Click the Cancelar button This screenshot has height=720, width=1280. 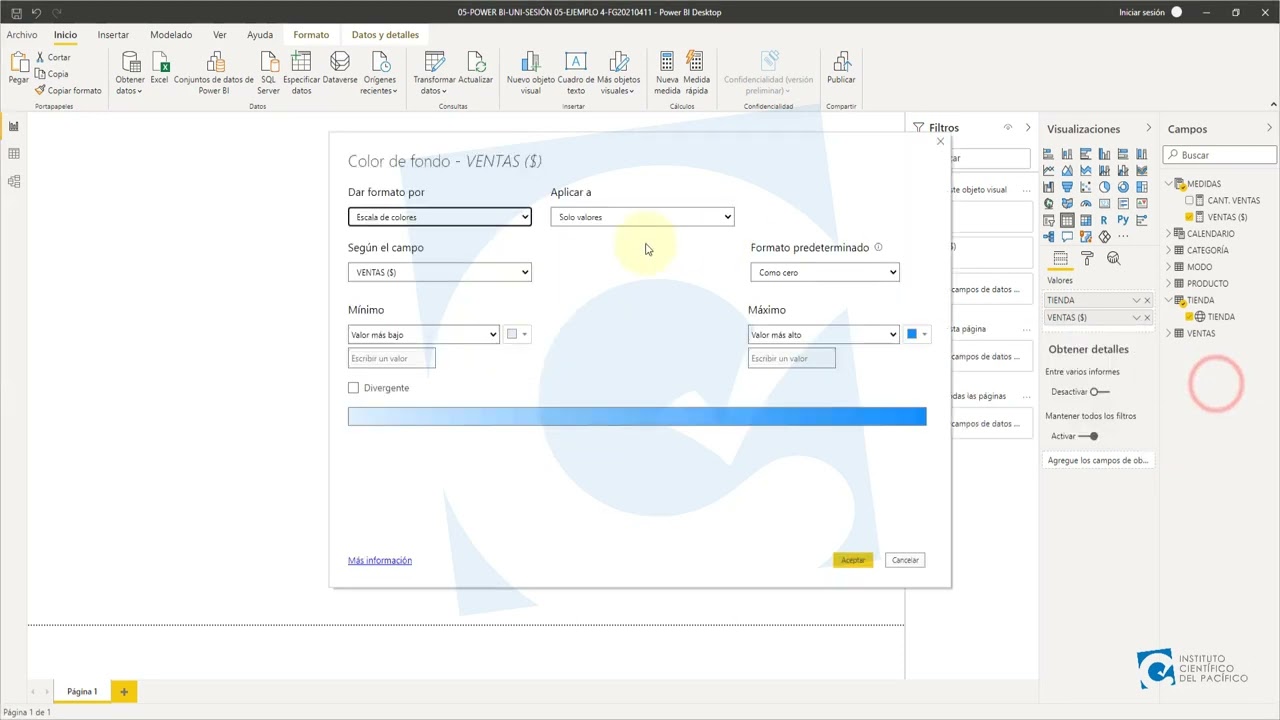point(905,560)
